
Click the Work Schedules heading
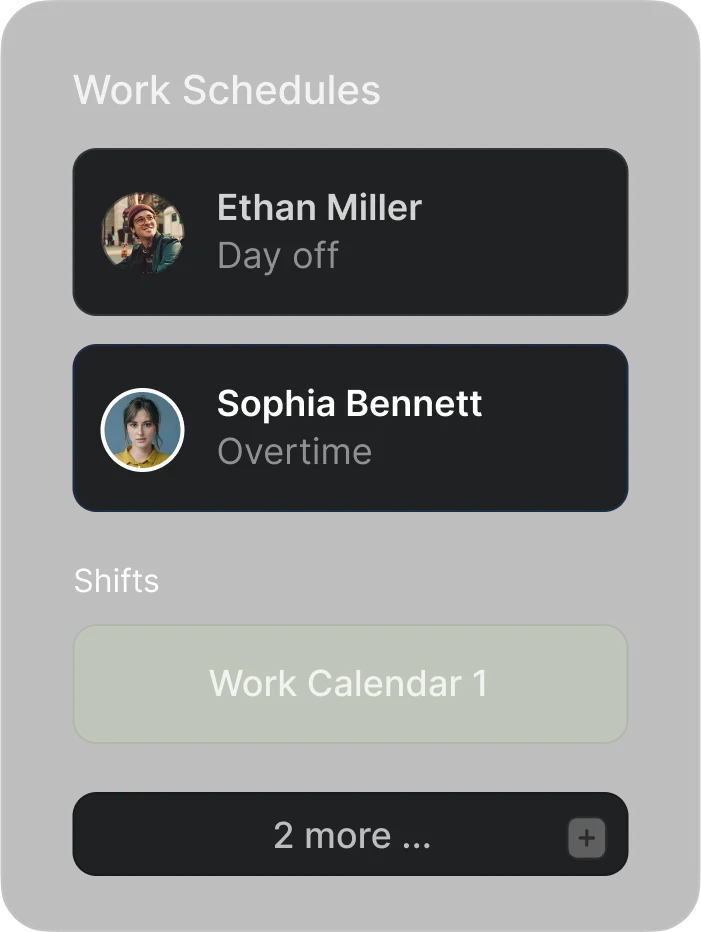point(227,90)
